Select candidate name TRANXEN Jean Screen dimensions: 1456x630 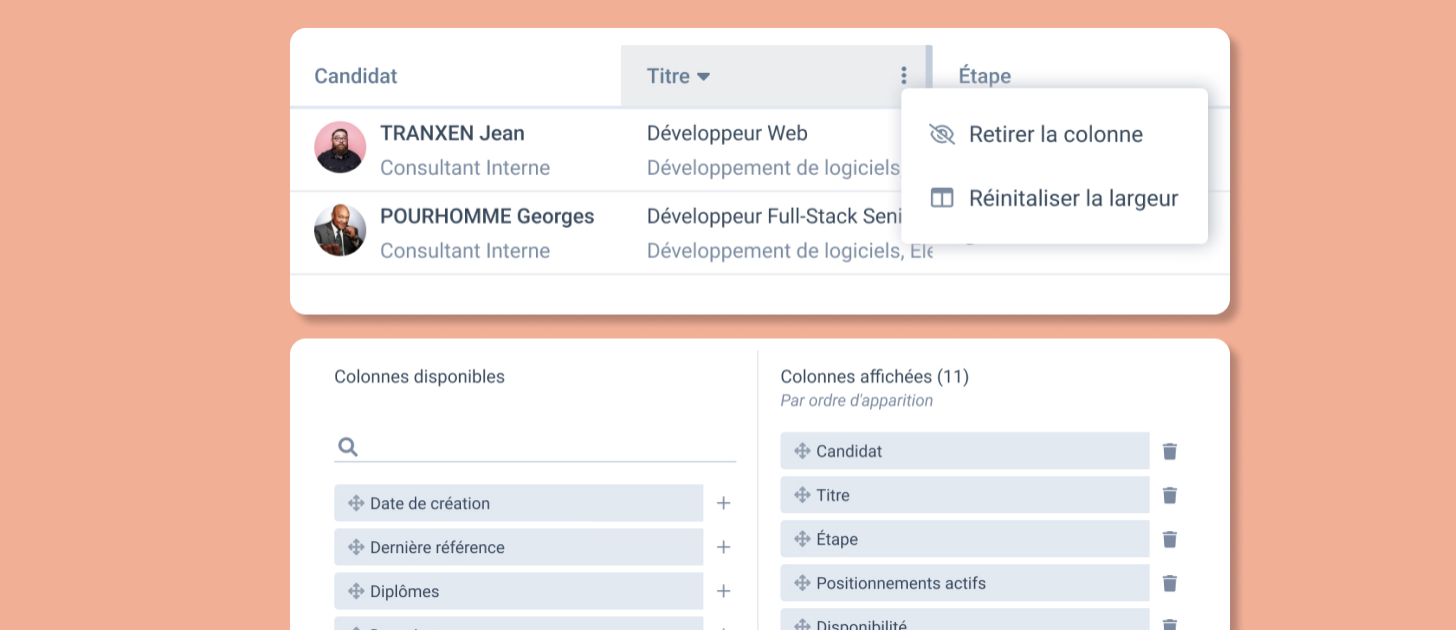452,133
